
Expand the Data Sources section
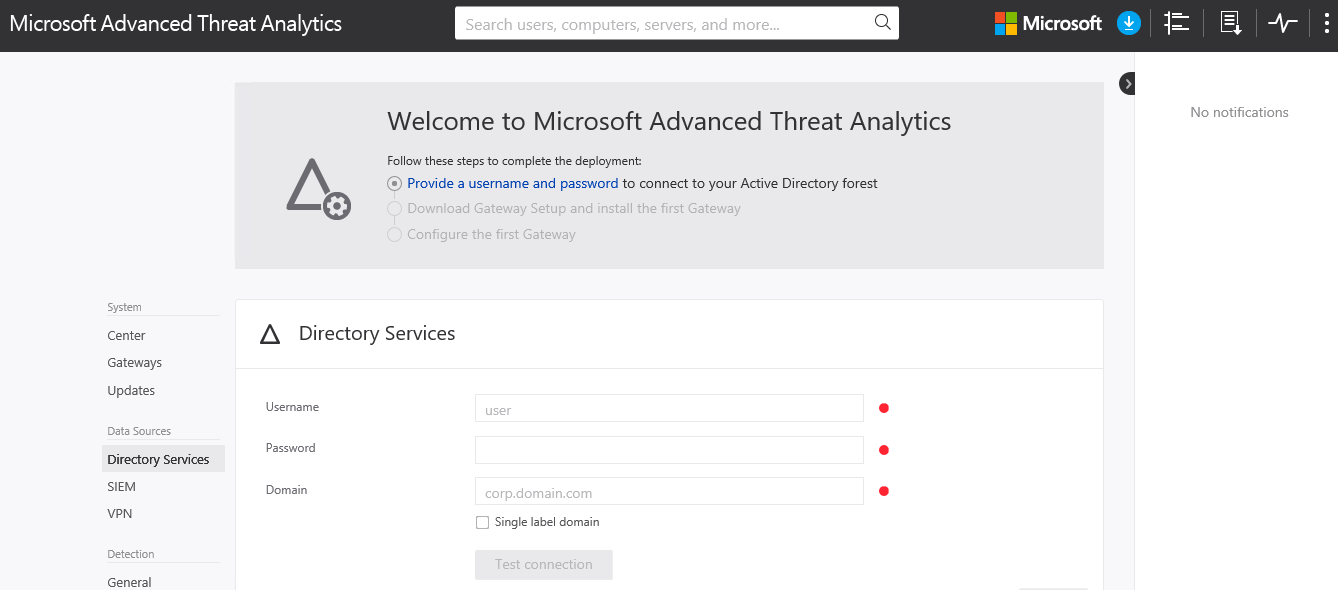[x=138, y=430]
